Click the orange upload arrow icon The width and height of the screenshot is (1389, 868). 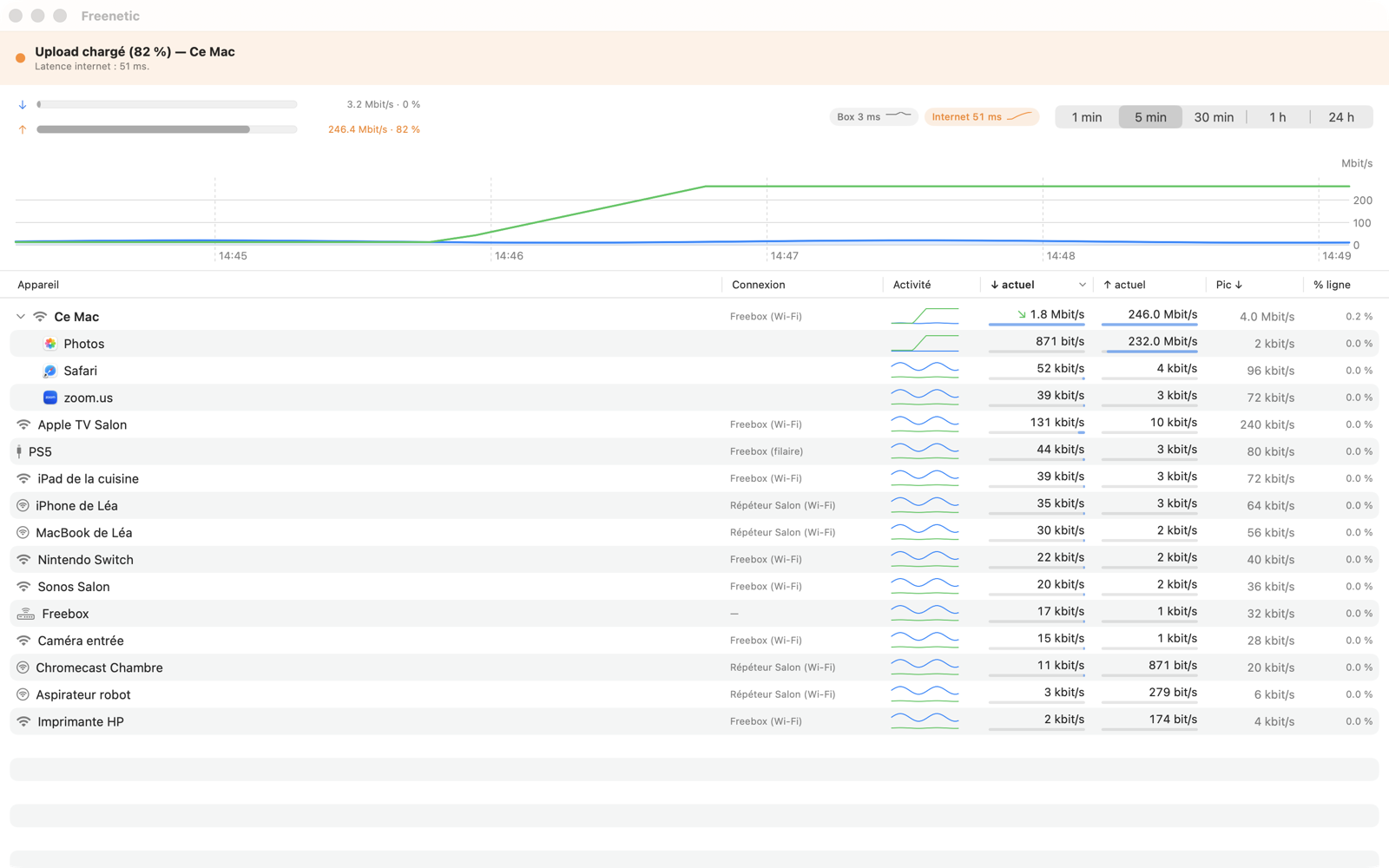click(23, 129)
